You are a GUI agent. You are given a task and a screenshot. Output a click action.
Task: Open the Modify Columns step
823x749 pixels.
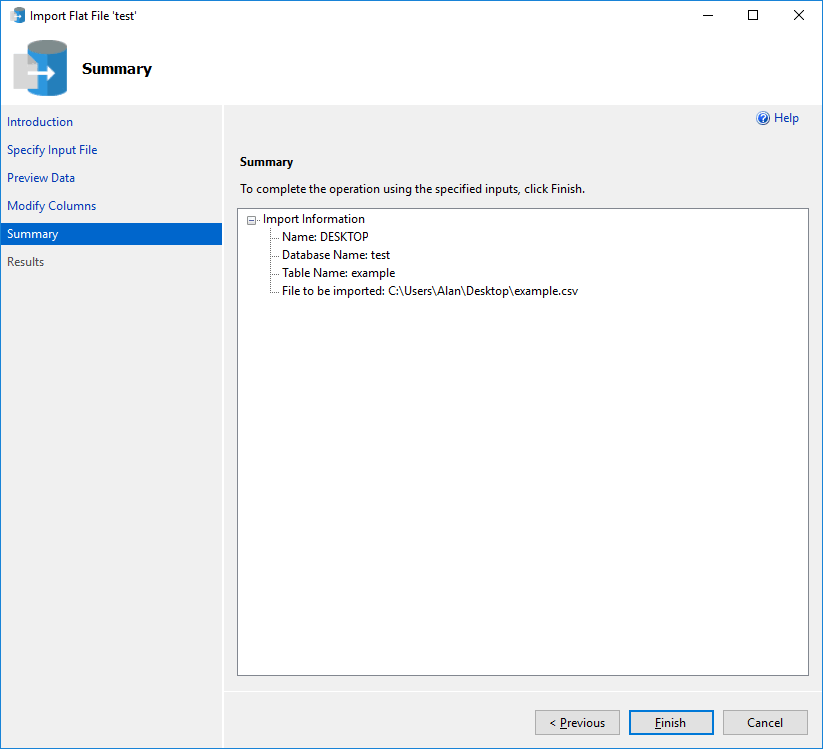coord(52,205)
